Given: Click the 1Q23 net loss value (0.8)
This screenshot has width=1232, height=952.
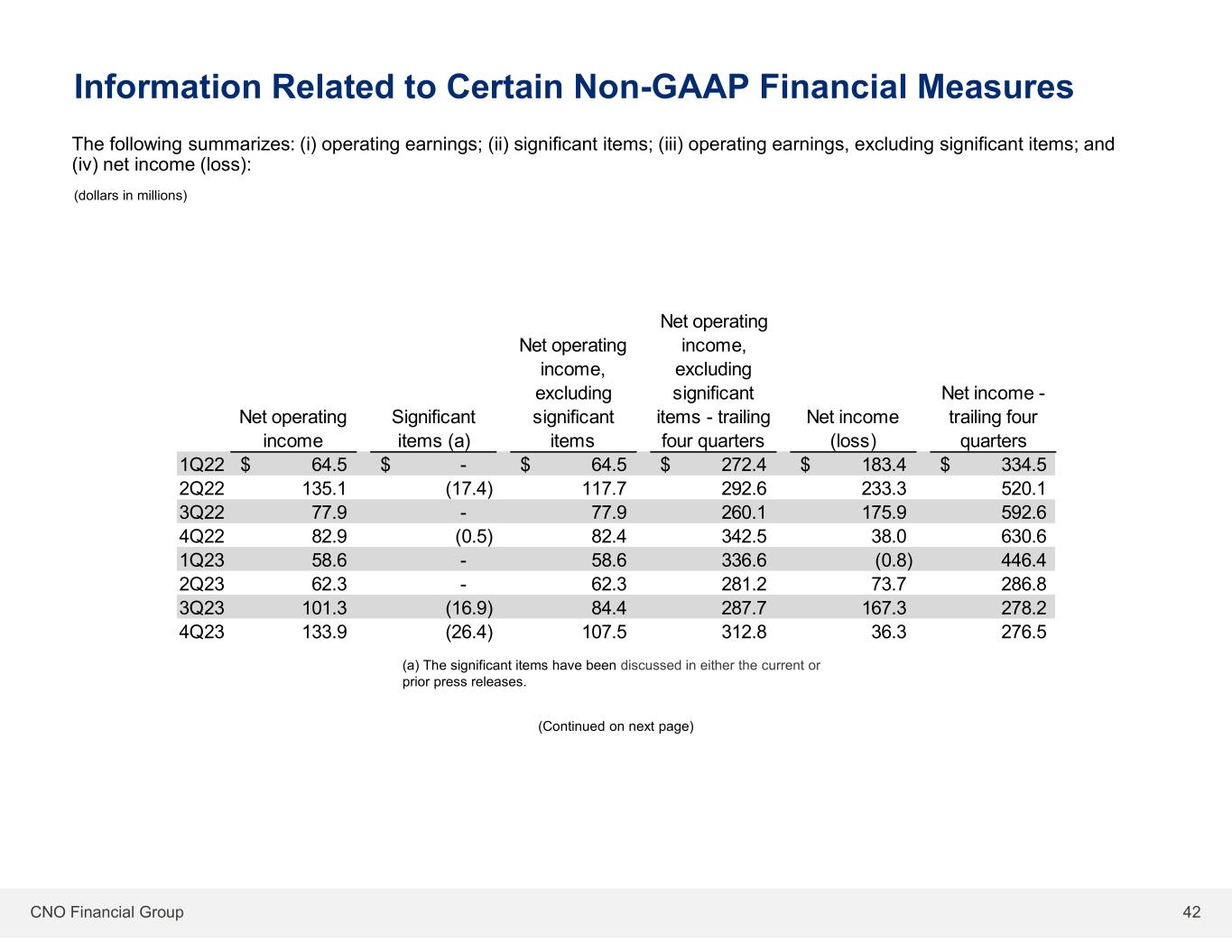Looking at the screenshot, I should 888,559.
